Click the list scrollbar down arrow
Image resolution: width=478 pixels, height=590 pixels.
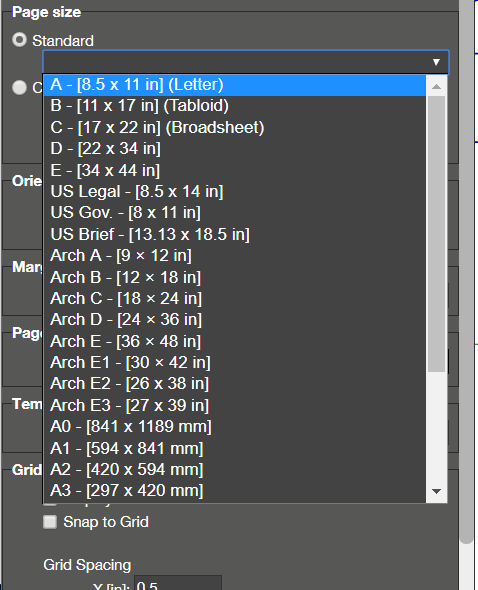click(437, 491)
